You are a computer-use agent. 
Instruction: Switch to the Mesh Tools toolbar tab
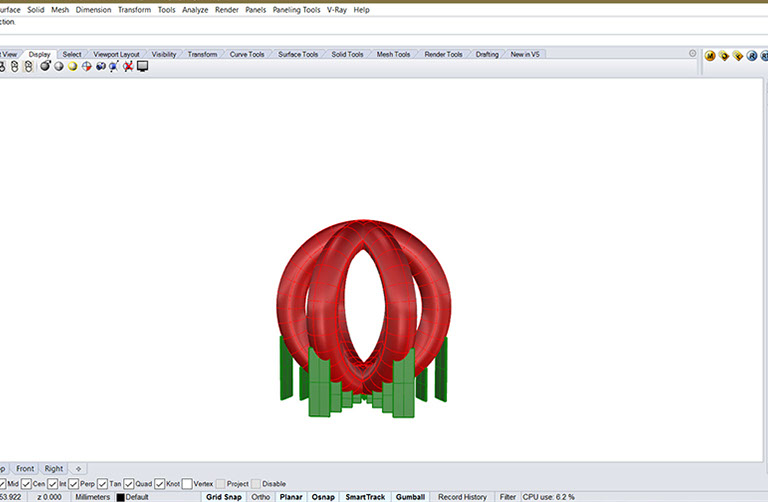393,54
